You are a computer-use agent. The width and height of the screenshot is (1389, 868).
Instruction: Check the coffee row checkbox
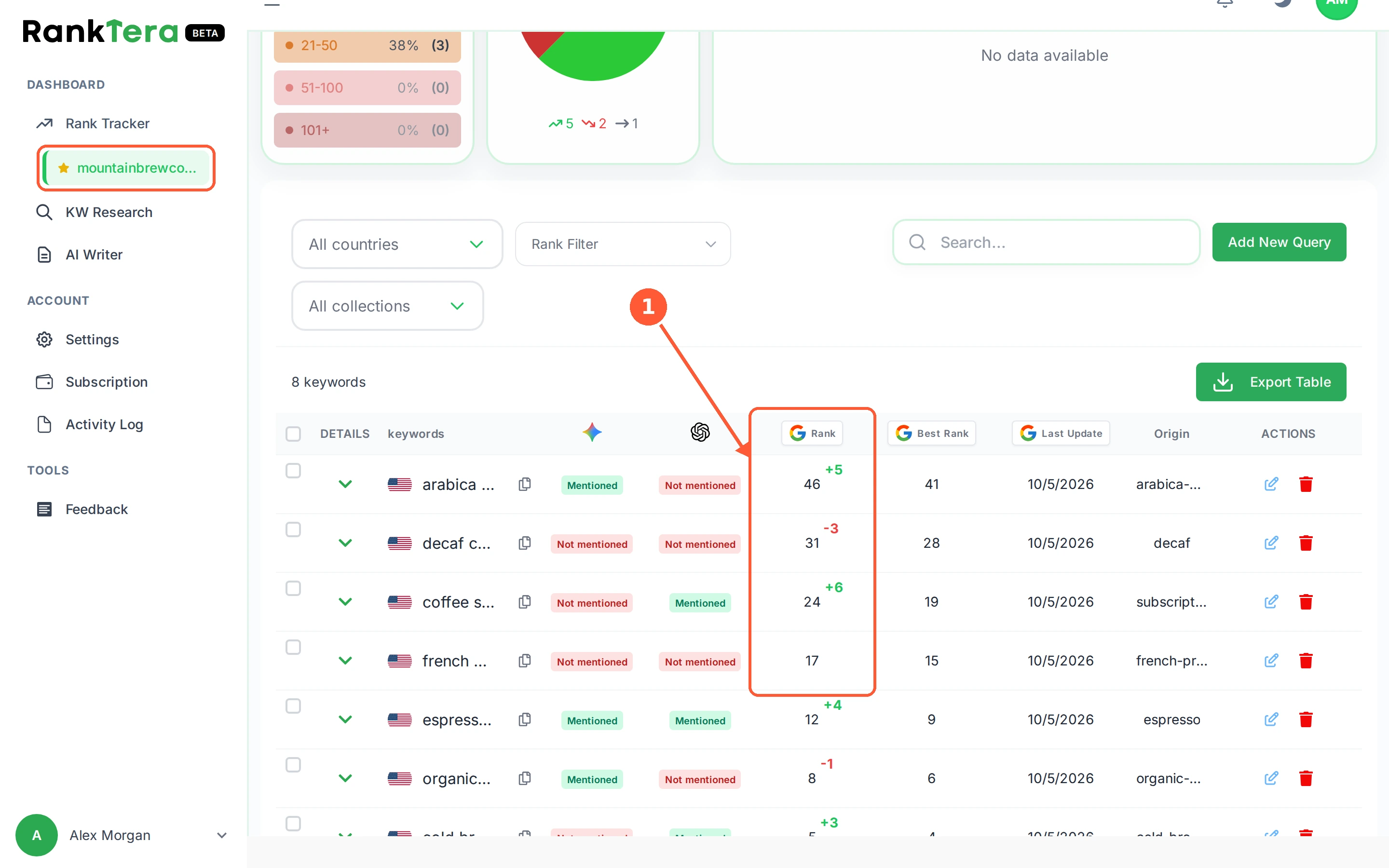click(293, 588)
